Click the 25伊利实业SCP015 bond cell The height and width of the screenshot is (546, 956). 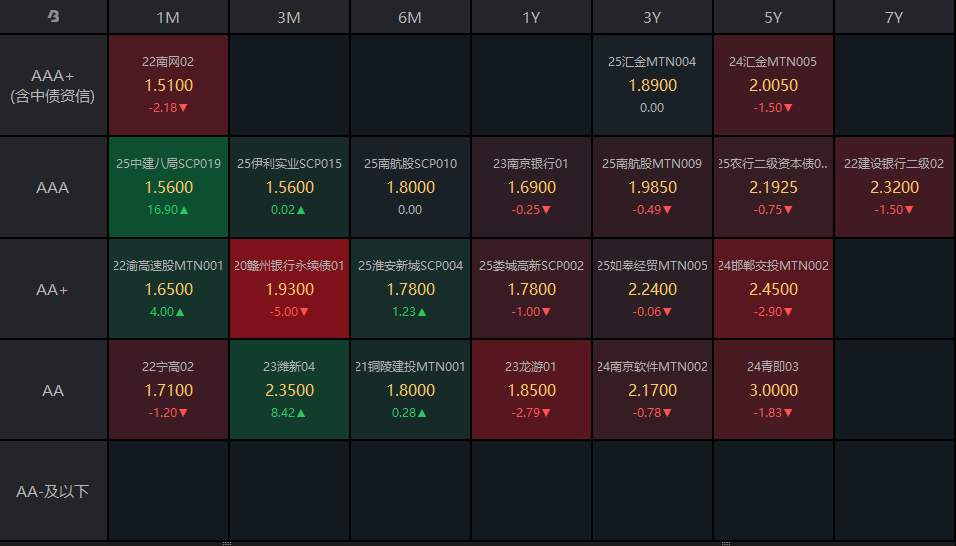coord(289,187)
